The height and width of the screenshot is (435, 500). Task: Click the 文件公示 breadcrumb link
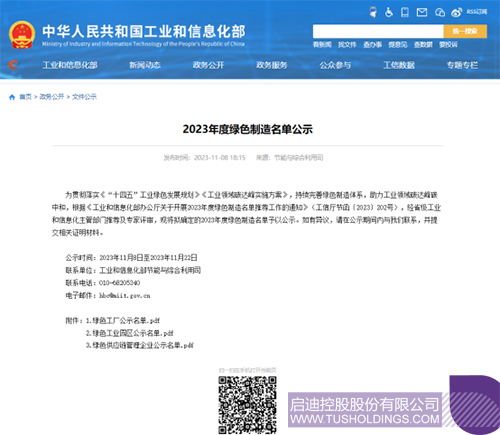84,97
